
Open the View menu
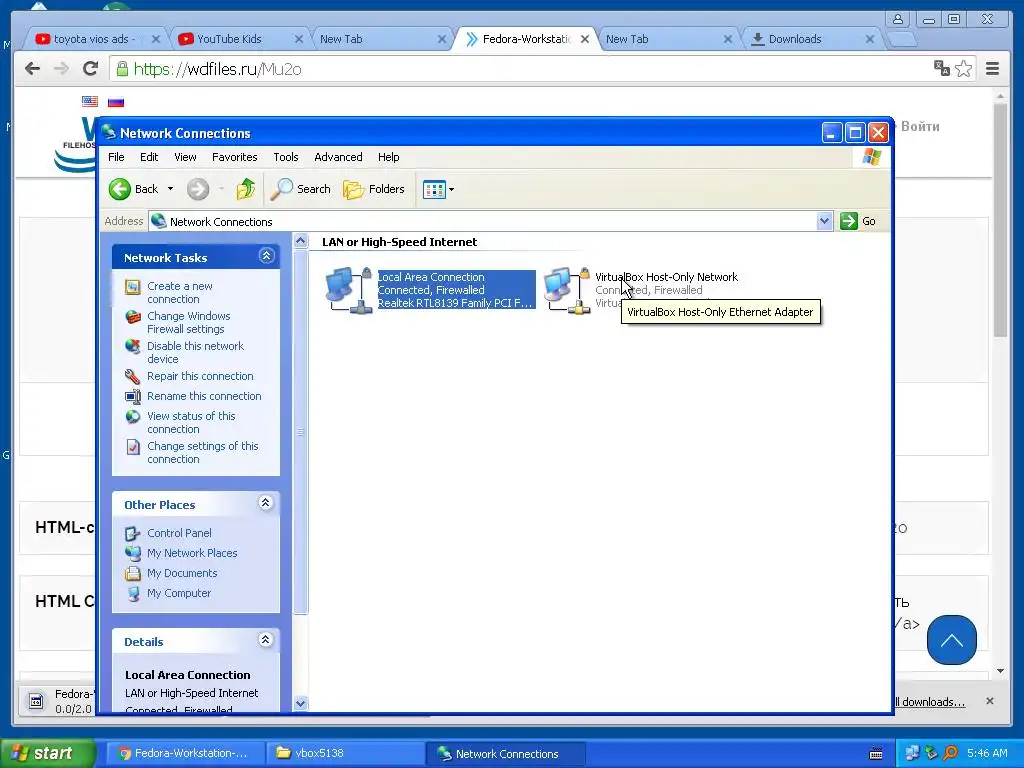(x=185, y=157)
